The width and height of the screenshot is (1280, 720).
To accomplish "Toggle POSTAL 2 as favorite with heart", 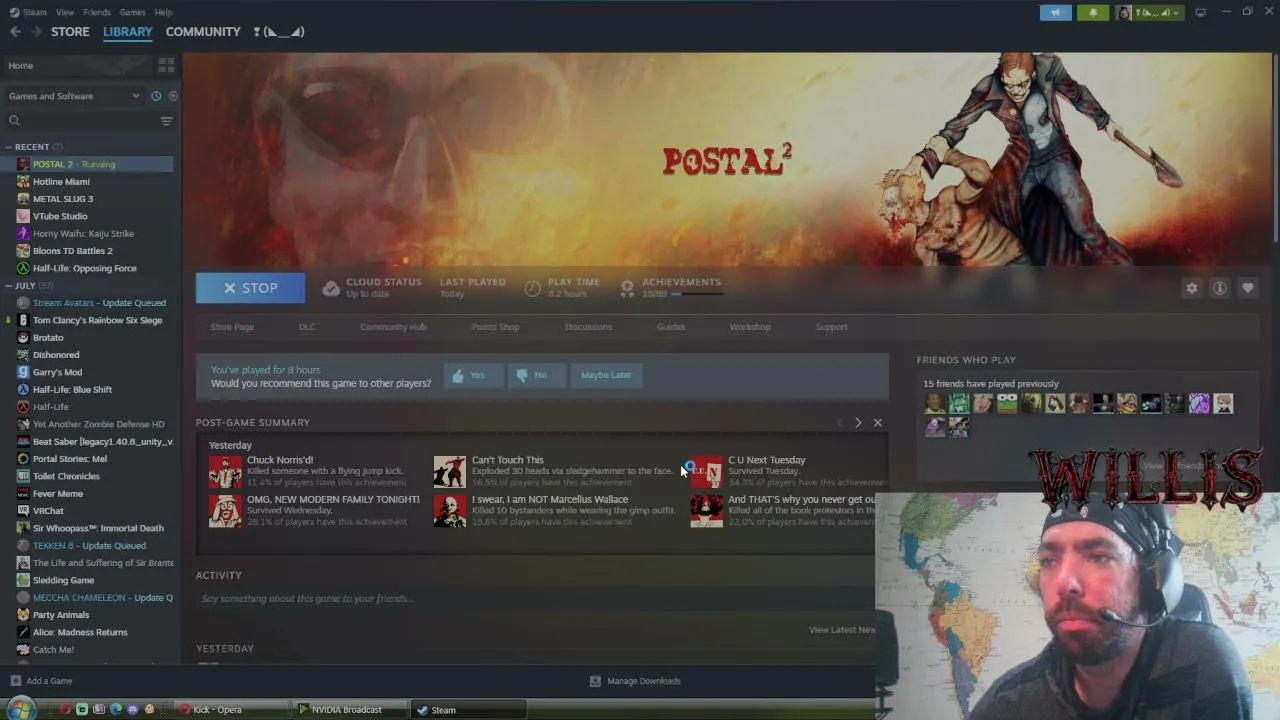I will point(1248,288).
